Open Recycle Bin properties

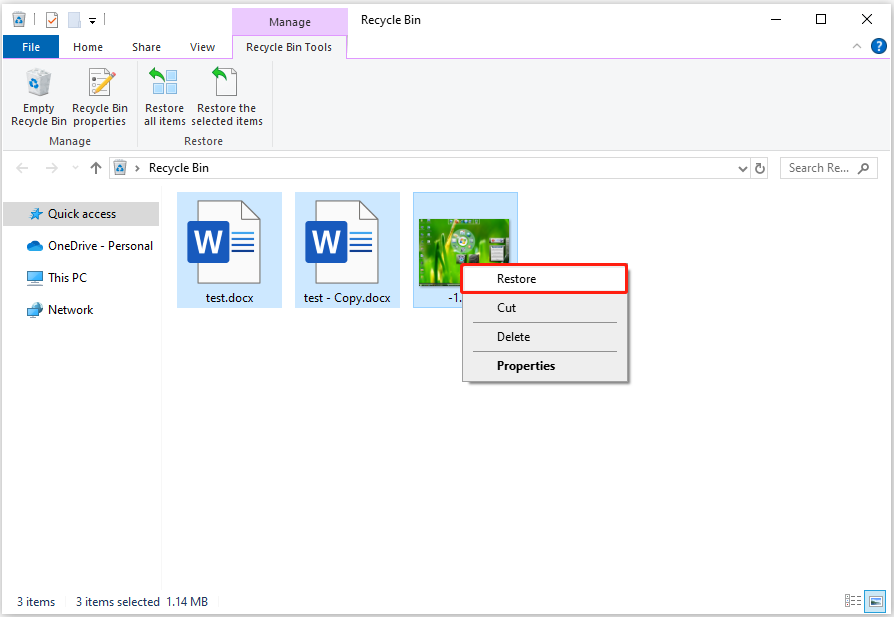(x=100, y=97)
